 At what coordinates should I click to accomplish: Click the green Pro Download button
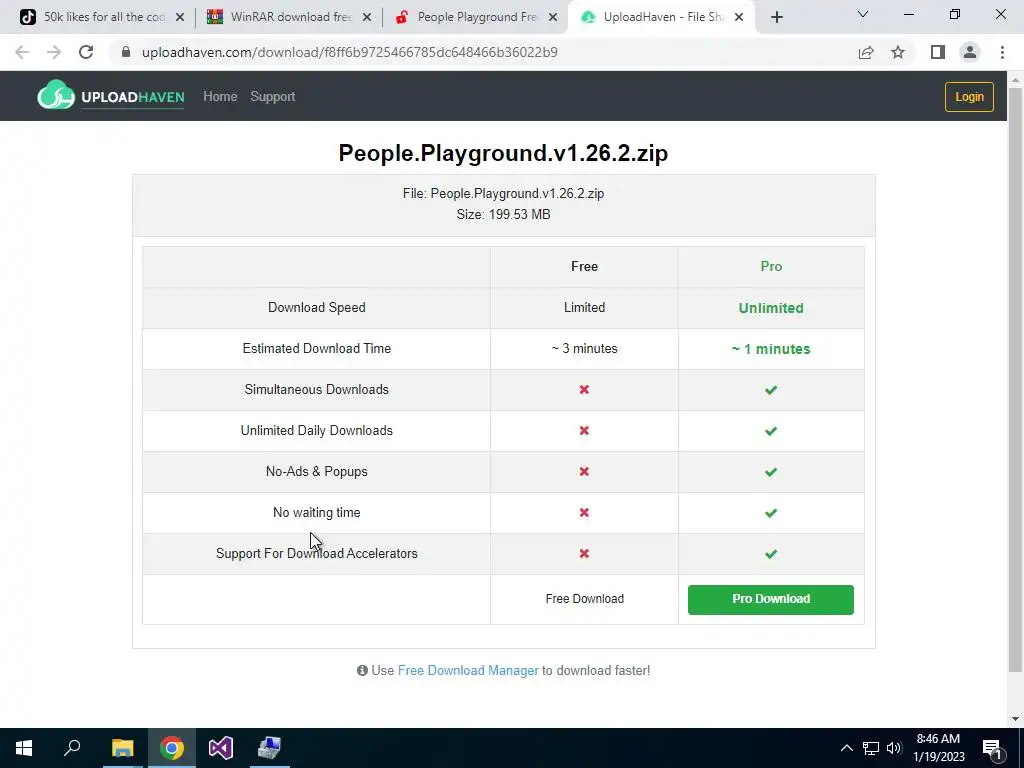(771, 600)
